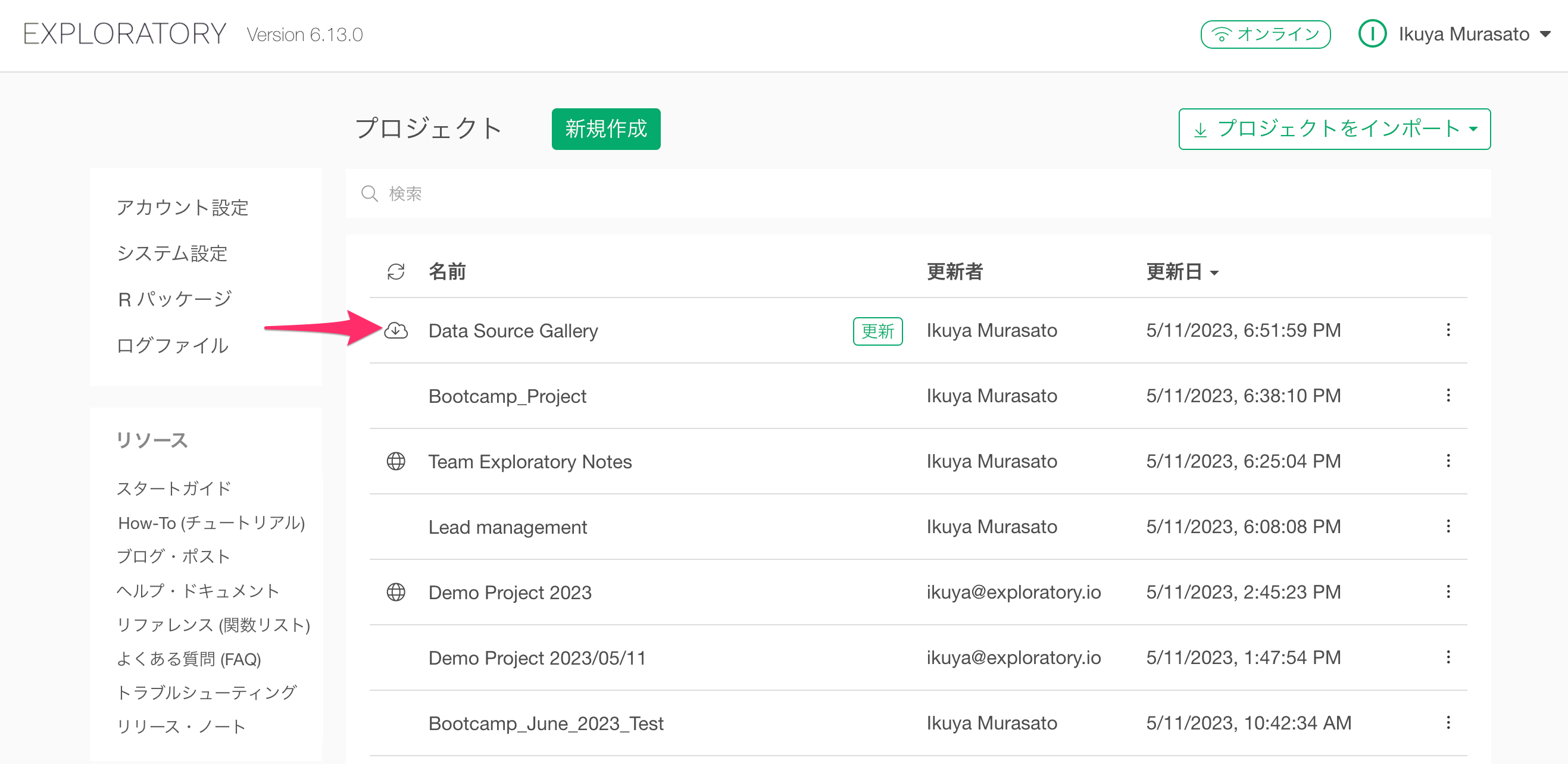Open R パッケージ sidebar item

(174, 299)
